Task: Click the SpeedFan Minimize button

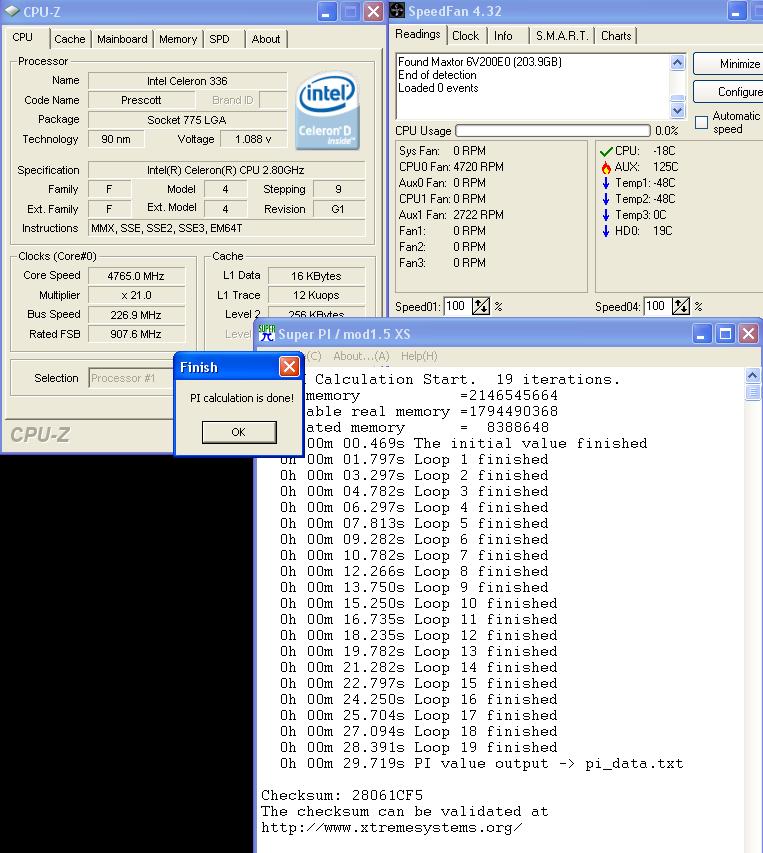Action: click(x=729, y=64)
